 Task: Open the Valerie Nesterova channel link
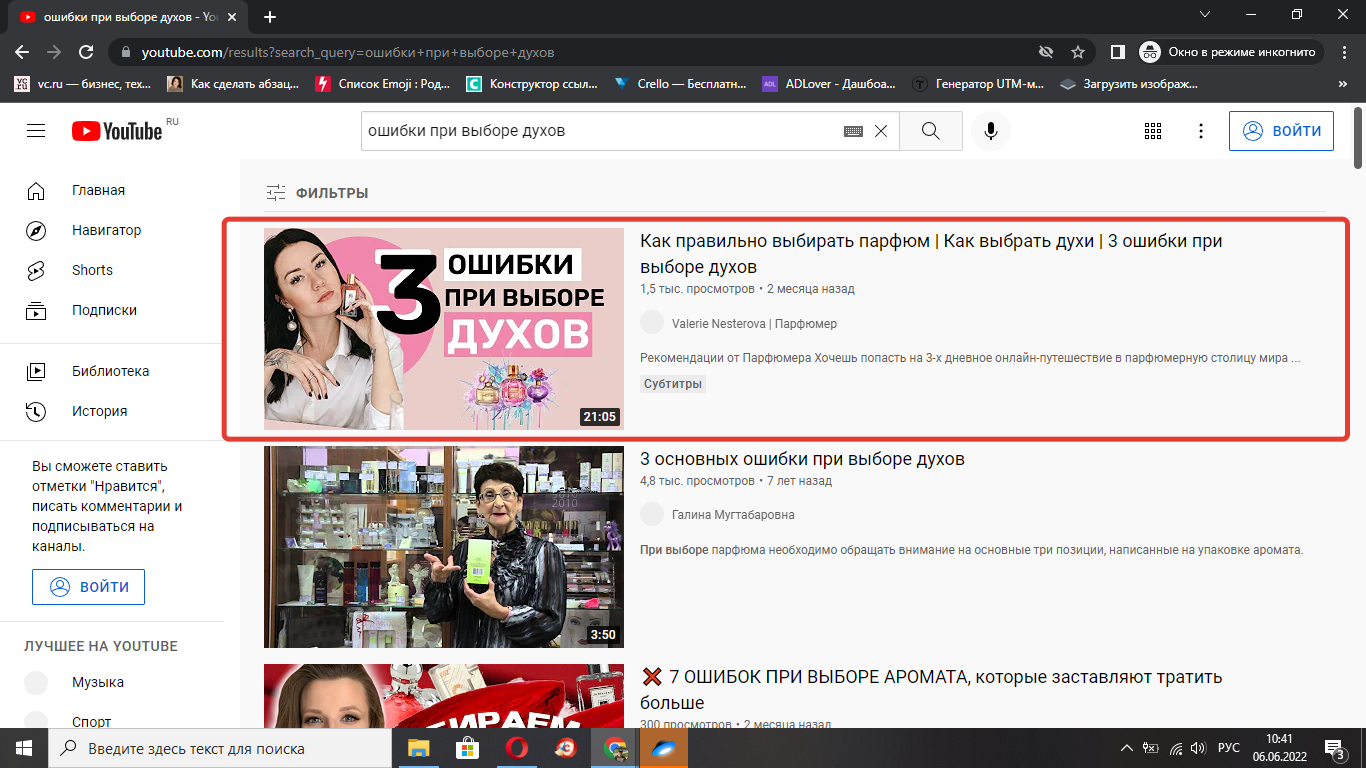754,323
